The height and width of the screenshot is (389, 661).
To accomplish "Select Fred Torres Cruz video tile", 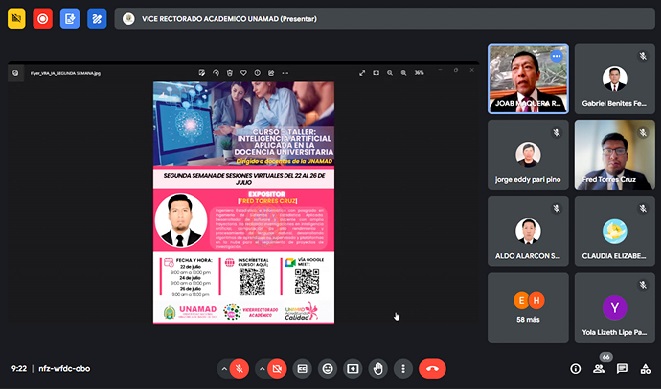I will tap(615, 155).
